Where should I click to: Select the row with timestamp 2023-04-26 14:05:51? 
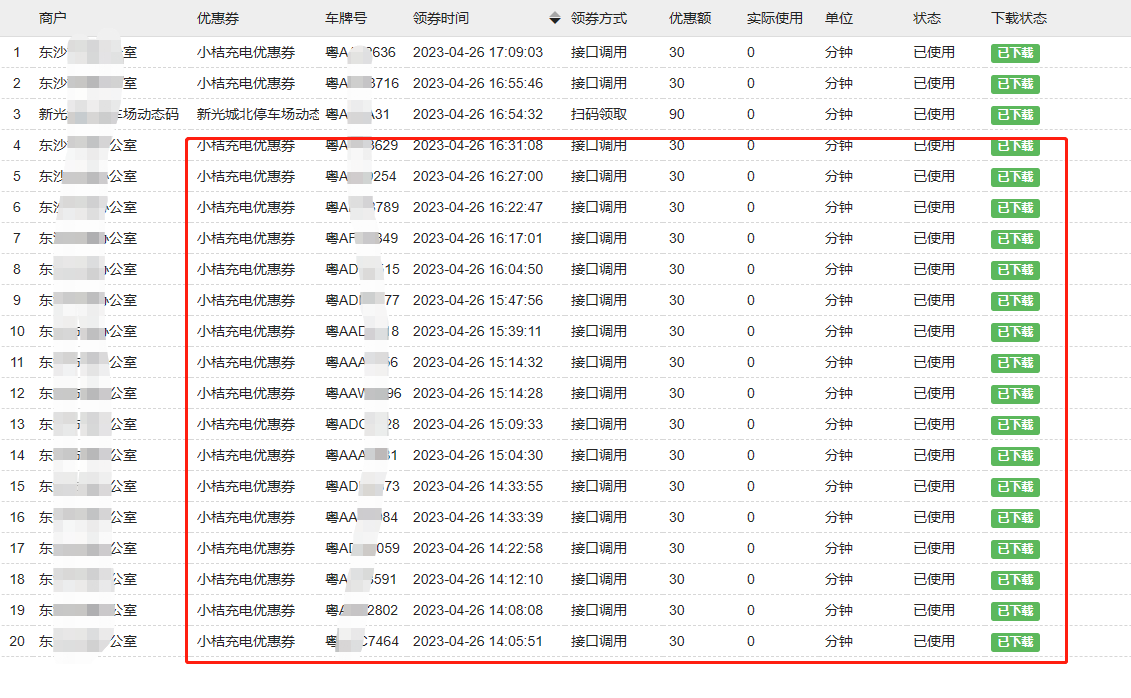coord(477,642)
